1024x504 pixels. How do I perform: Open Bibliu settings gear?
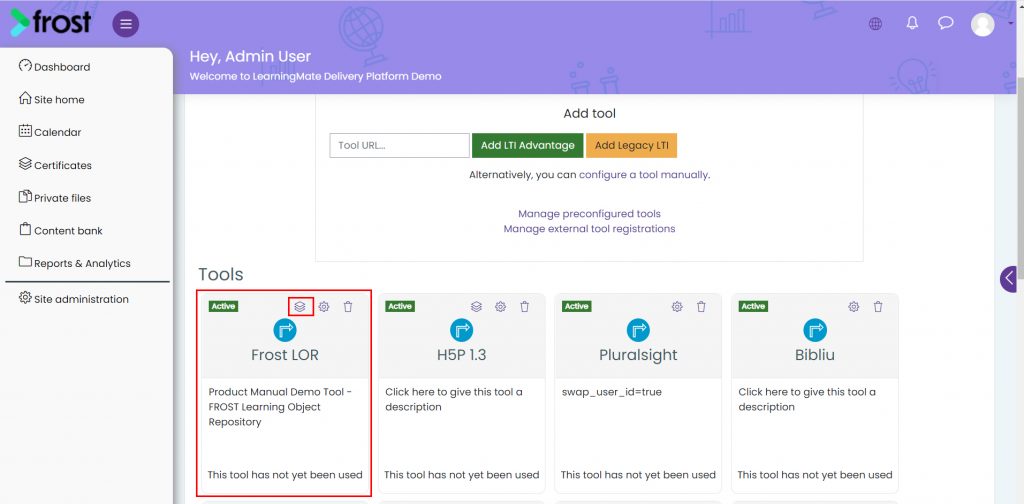coord(854,306)
